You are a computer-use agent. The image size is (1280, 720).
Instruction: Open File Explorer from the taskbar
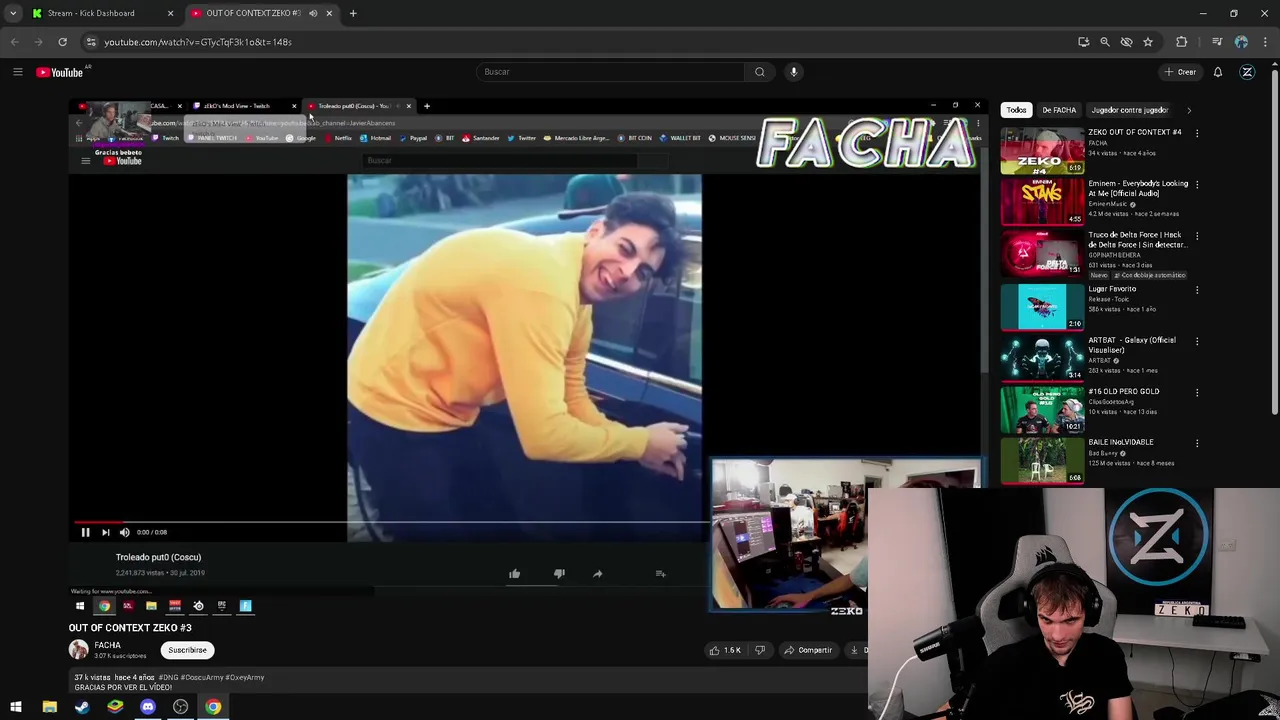coord(49,707)
